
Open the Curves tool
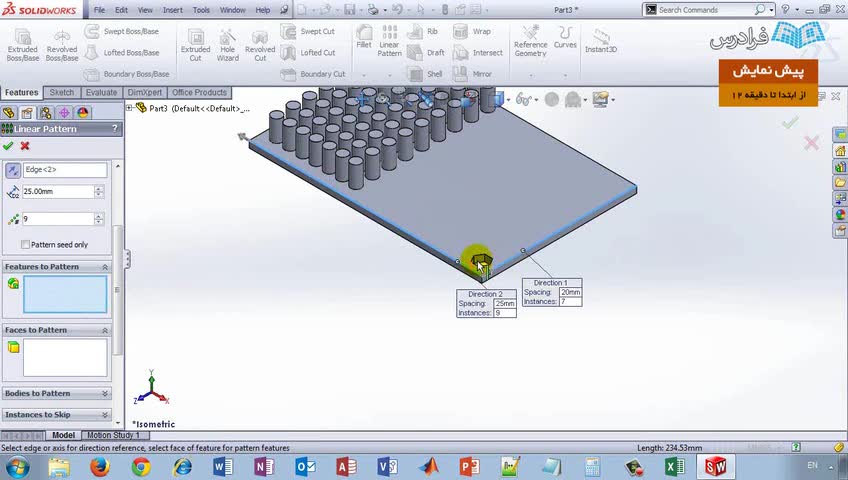(565, 37)
